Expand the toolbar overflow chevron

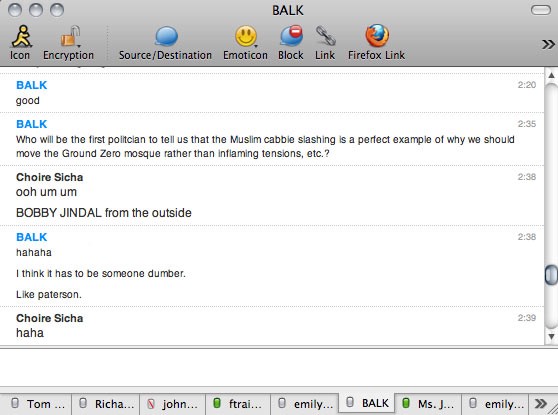[x=548, y=44]
